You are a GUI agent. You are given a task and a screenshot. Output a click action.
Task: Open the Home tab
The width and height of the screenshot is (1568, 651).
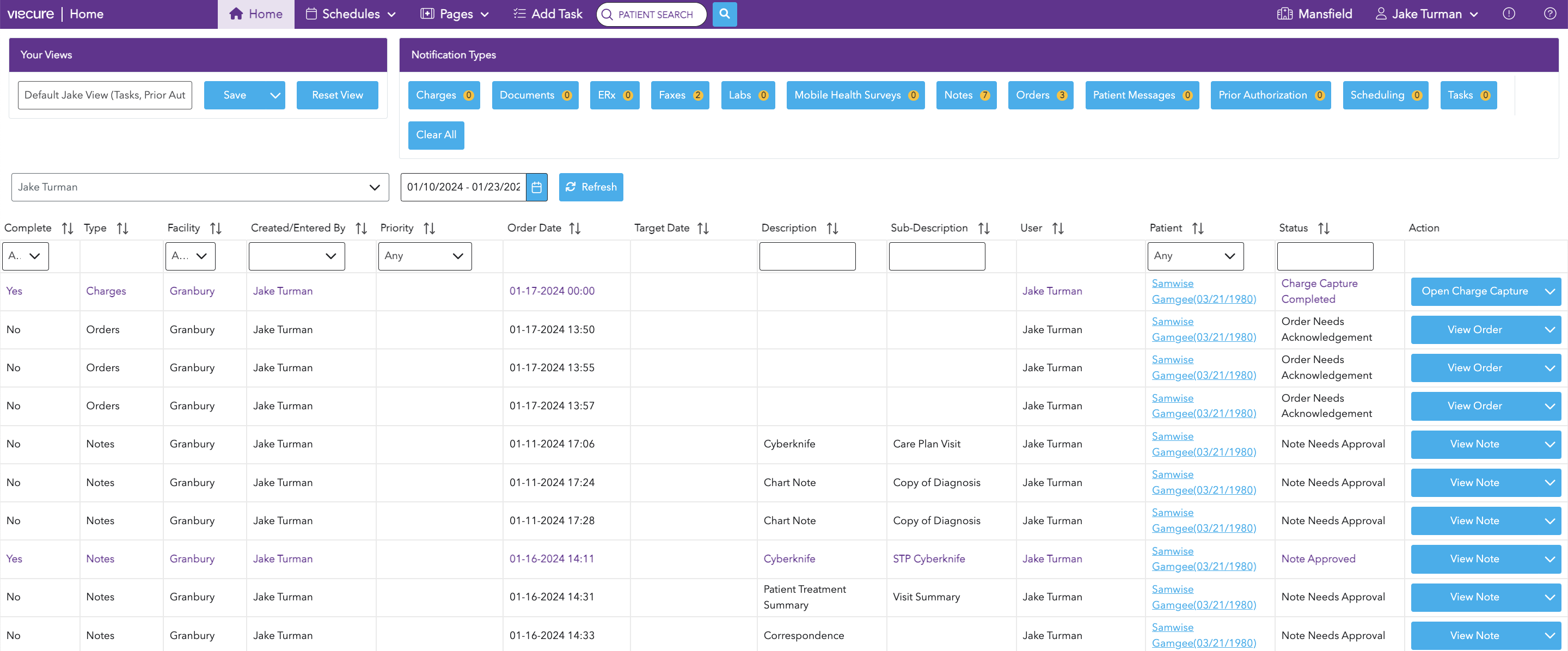256,14
